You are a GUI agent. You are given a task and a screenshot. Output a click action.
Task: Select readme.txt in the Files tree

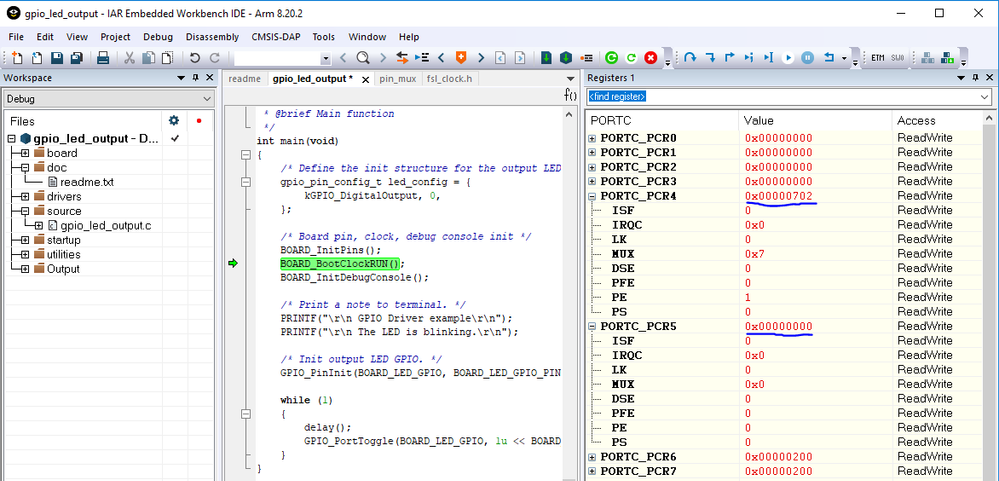(x=87, y=182)
